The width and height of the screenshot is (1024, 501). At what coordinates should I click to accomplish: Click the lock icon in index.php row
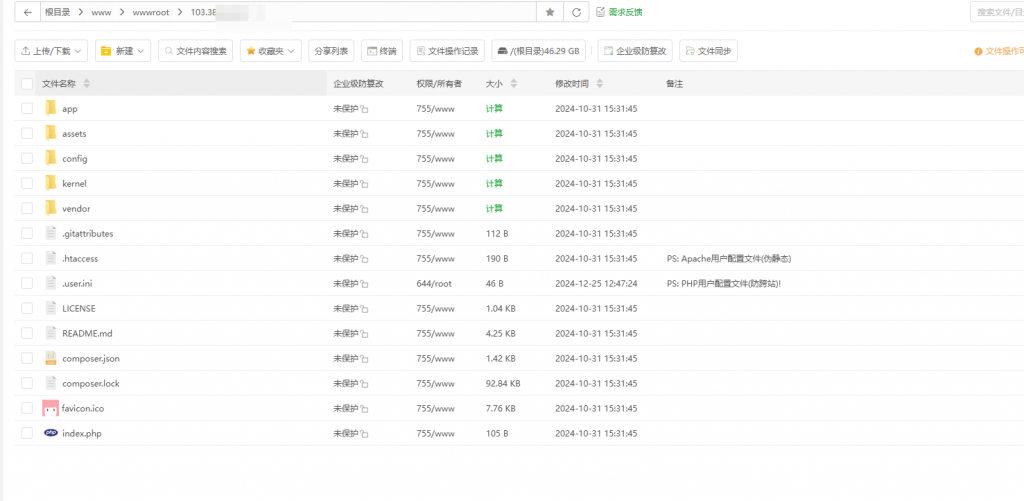[364, 434]
